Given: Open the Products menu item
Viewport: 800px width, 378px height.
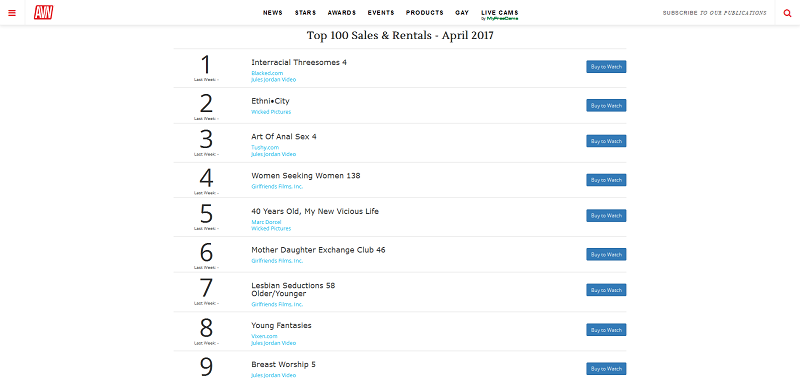Looking at the screenshot, I should (424, 13).
